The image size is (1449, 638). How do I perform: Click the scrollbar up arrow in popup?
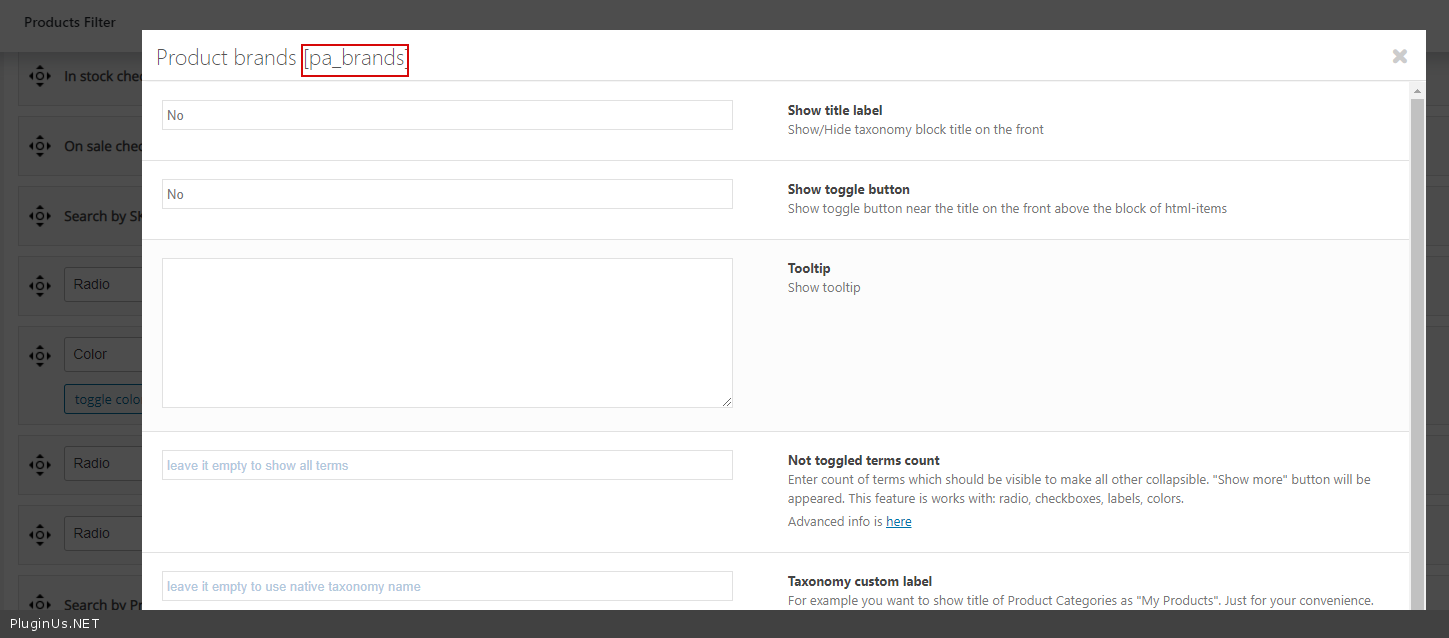coord(1417,90)
